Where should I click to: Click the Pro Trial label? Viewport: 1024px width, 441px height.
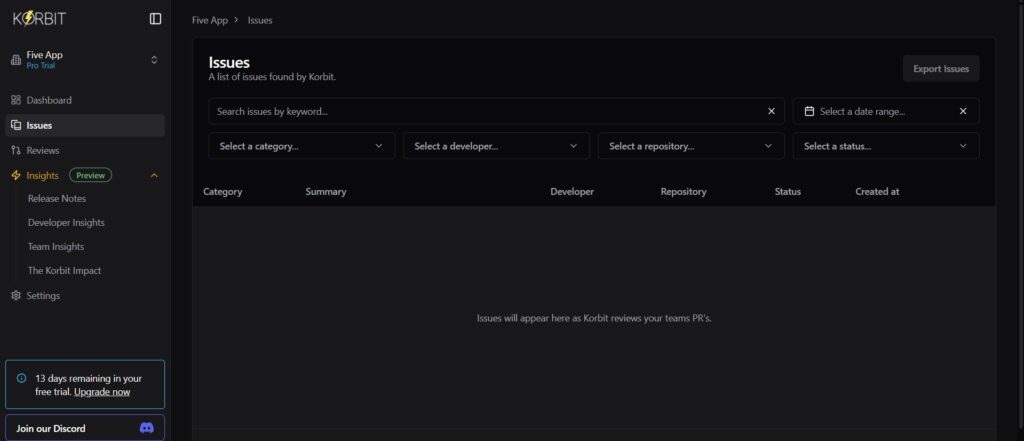click(x=41, y=66)
